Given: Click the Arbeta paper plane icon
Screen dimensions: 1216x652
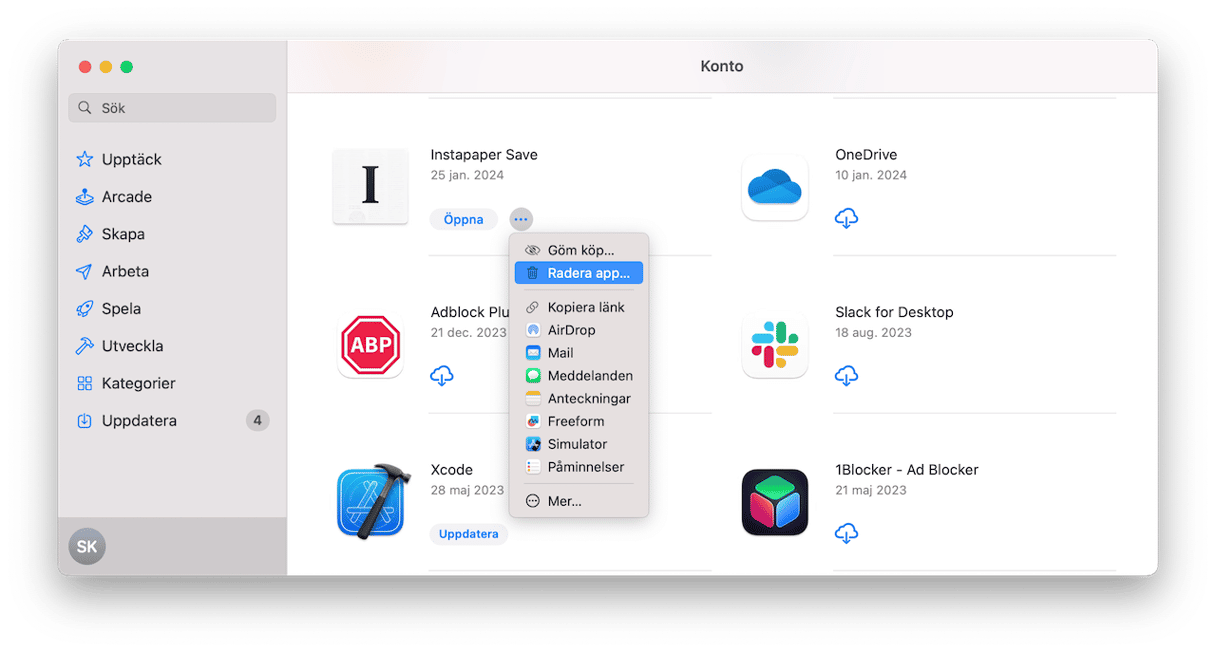Looking at the screenshot, I should click(x=84, y=271).
